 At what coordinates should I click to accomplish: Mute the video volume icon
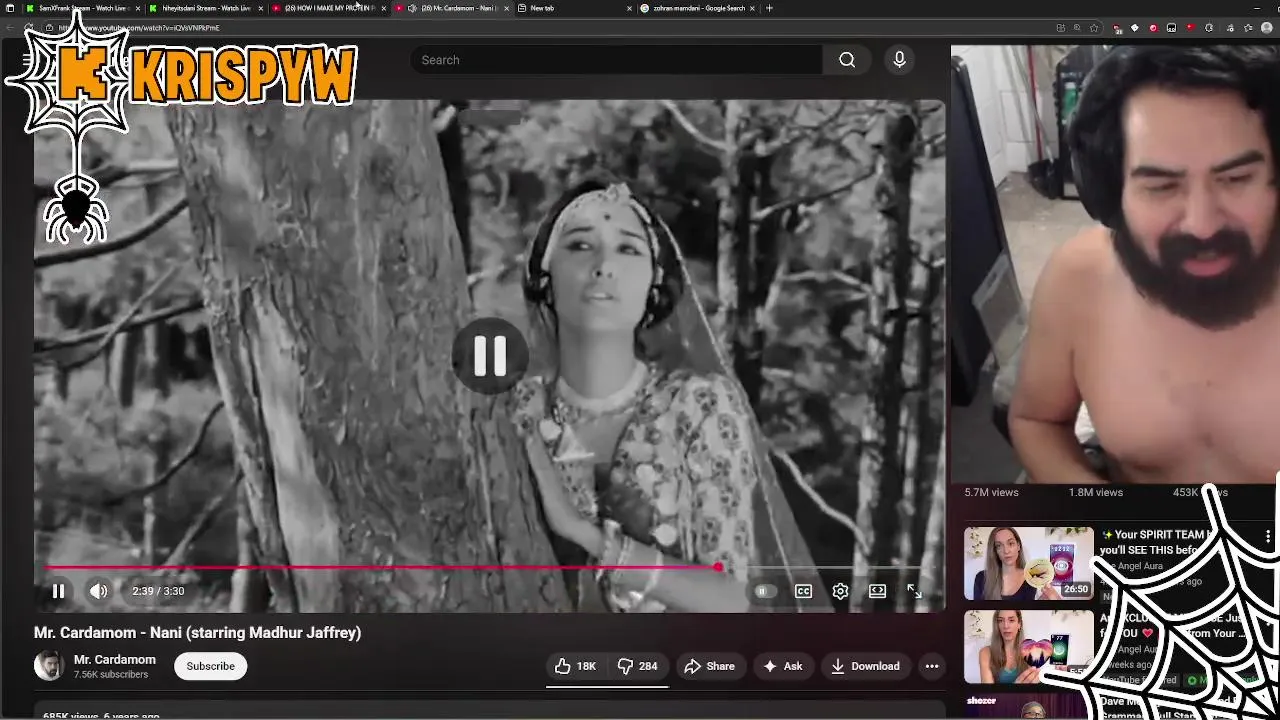click(98, 591)
